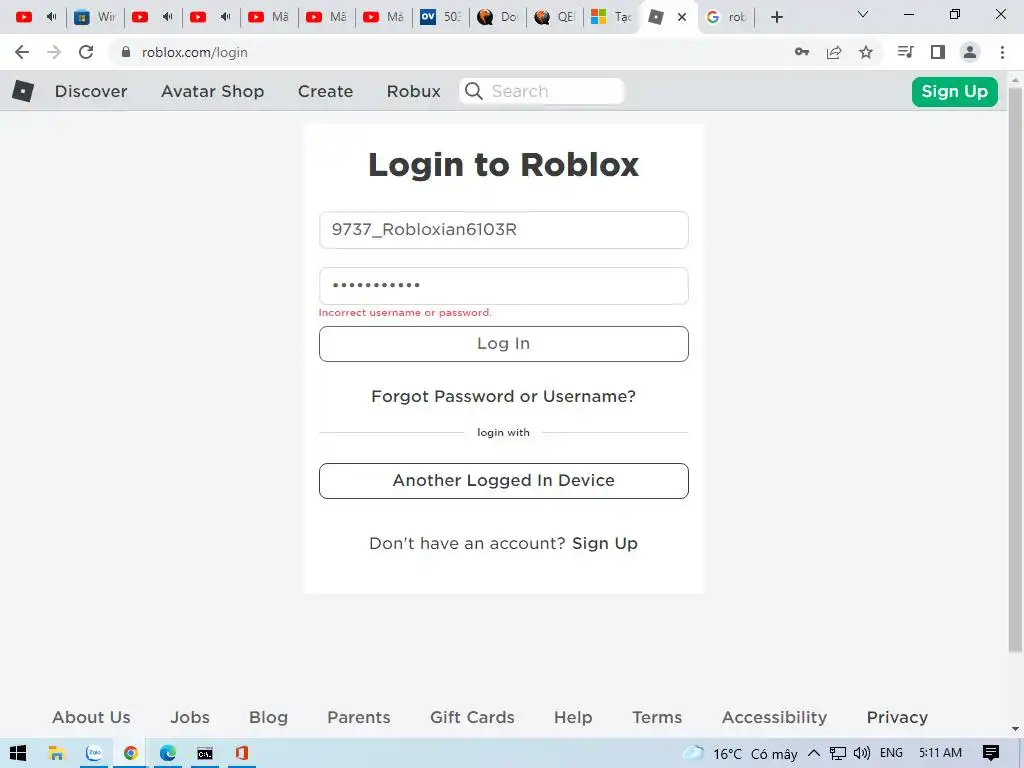The image size is (1024, 768).
Task: Select the password field
Action: (504, 285)
